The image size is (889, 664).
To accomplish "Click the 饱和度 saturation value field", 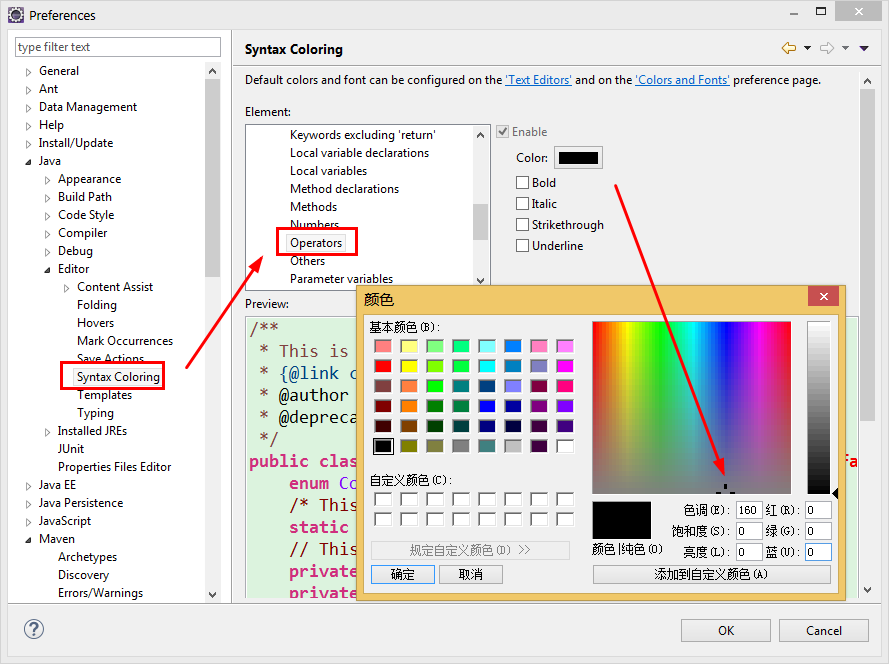I will tap(748, 531).
